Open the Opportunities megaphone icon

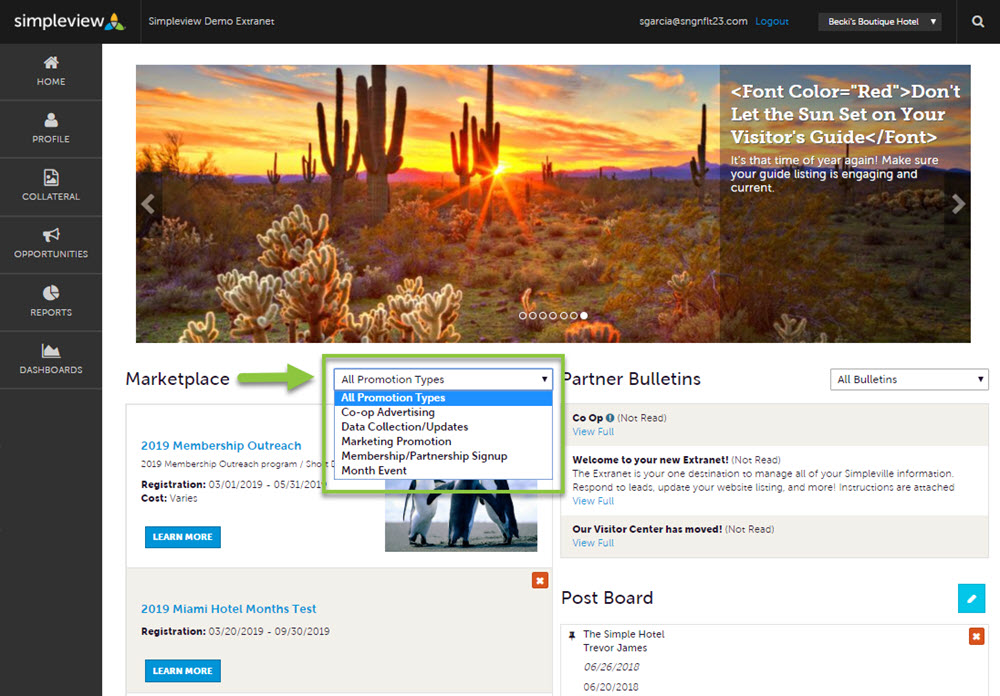pyautogui.click(x=51, y=235)
